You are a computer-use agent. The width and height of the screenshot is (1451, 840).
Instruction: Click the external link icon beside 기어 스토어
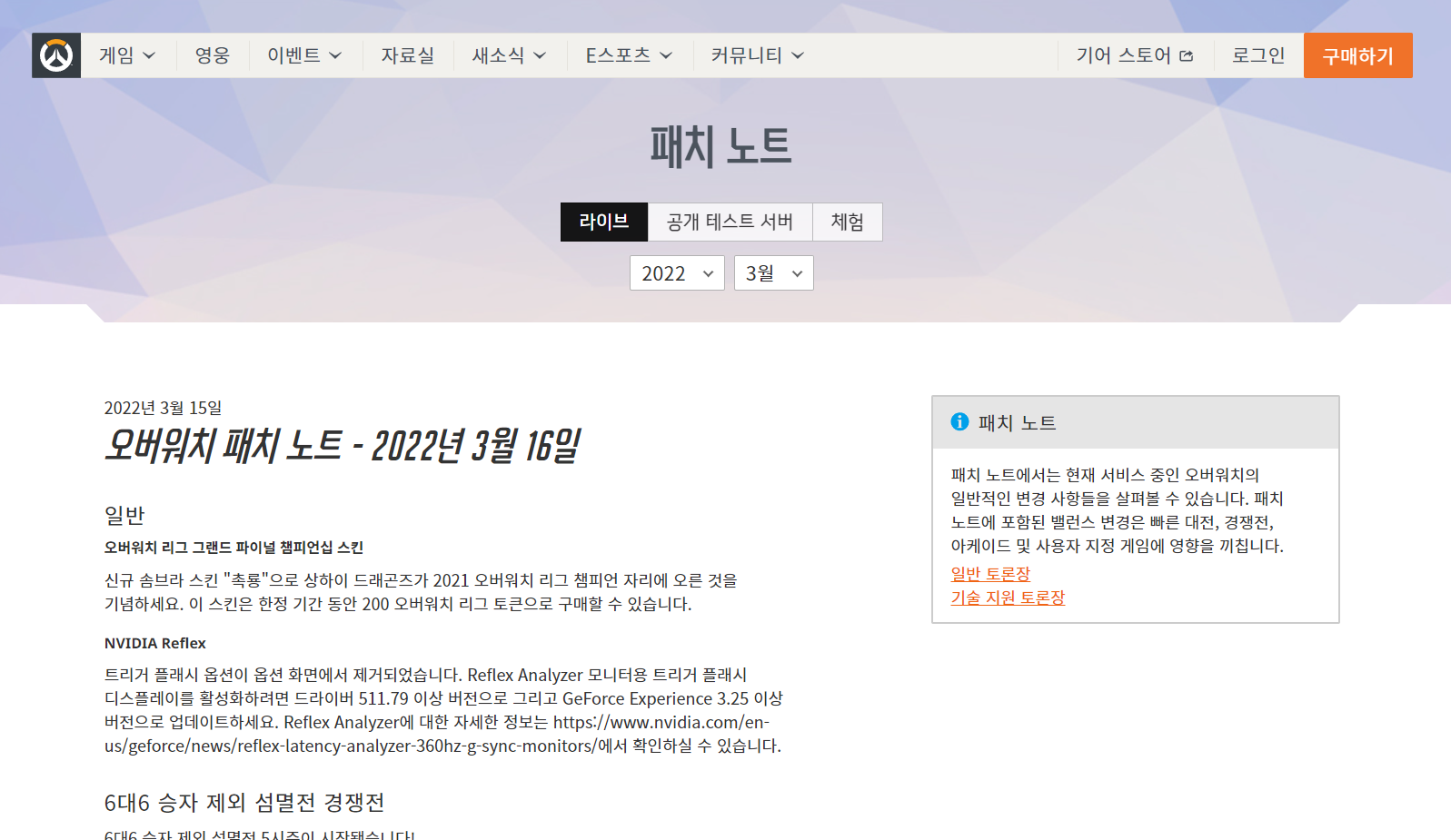(x=1186, y=56)
